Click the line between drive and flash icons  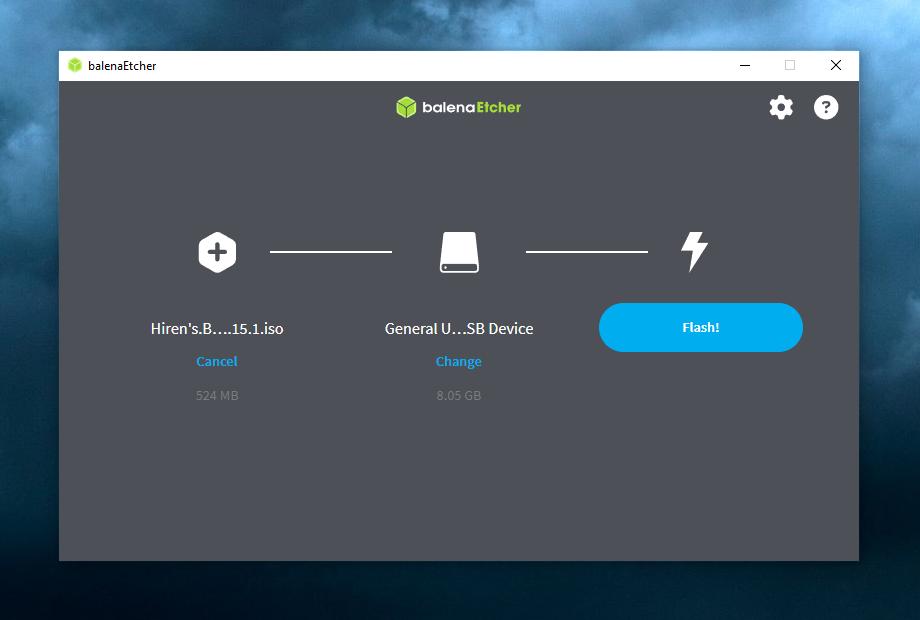pyautogui.click(x=587, y=252)
